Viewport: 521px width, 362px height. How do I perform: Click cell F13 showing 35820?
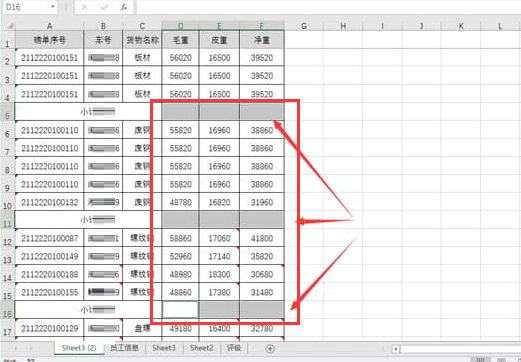pyautogui.click(x=262, y=256)
